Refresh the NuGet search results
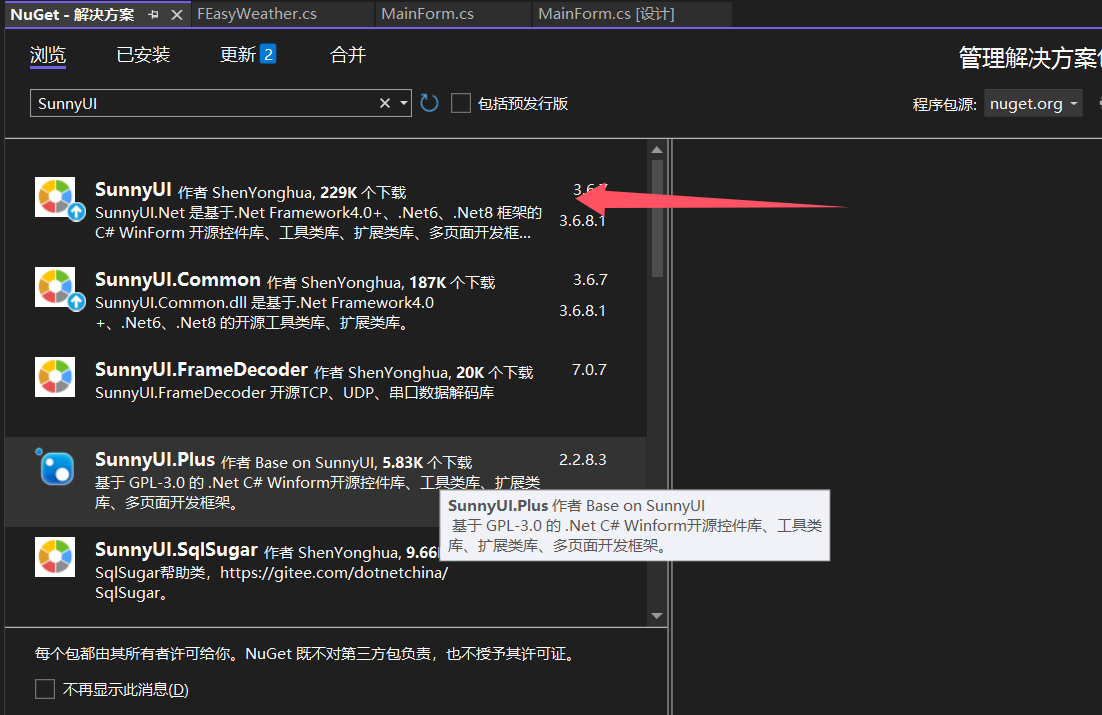 coord(429,103)
